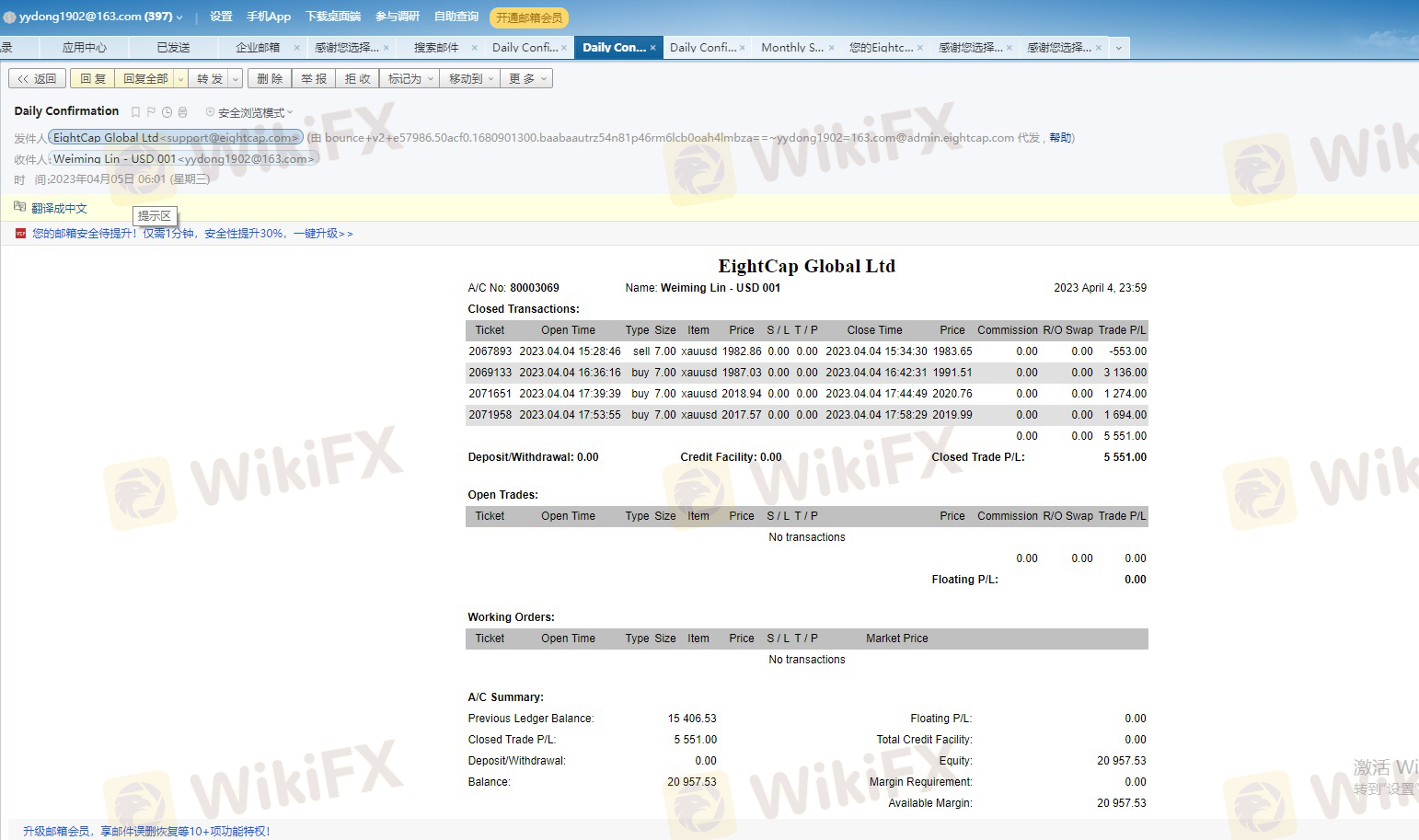Click the Close Time column header
Image resolution: width=1419 pixels, height=840 pixels.
click(875, 330)
